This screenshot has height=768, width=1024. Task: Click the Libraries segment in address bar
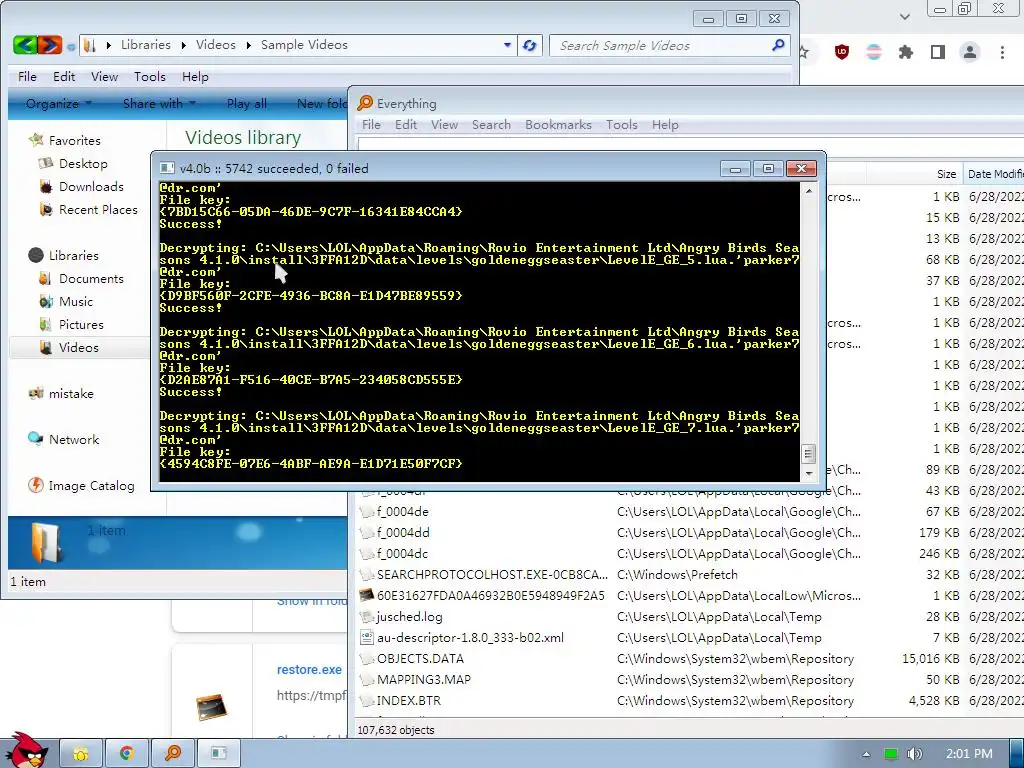pos(146,45)
